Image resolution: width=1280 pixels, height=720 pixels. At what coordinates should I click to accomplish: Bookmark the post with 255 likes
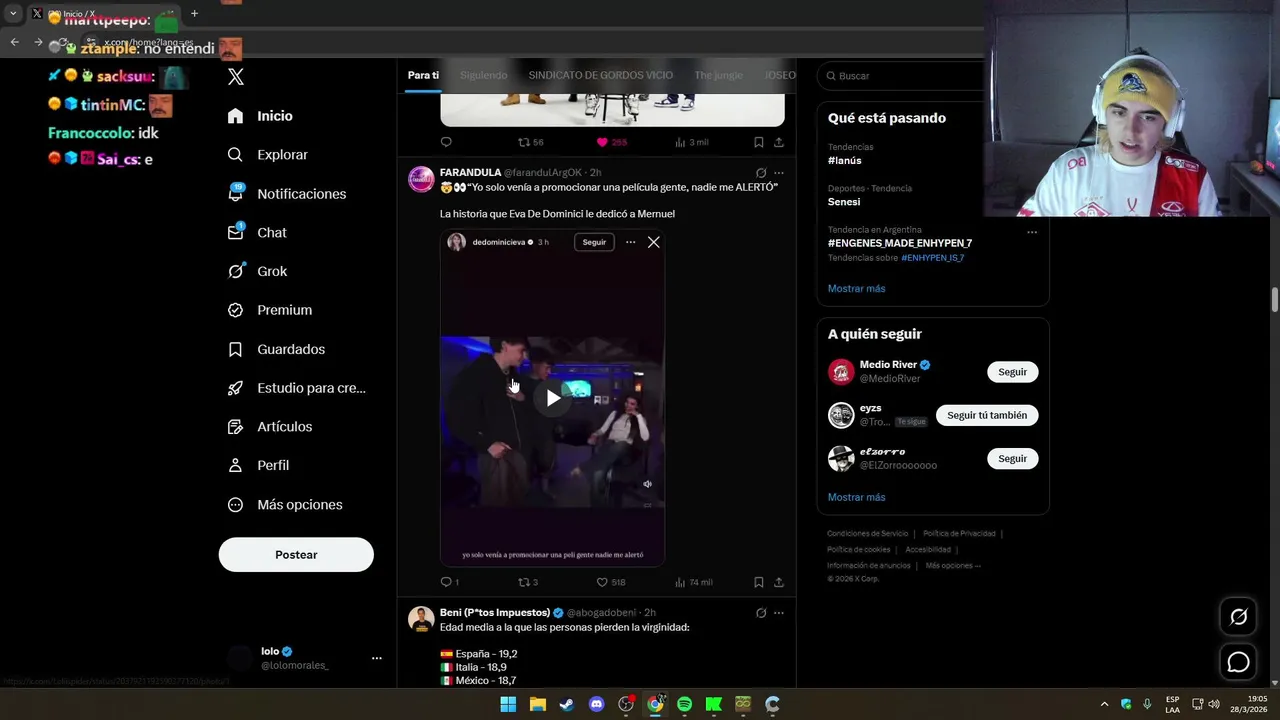pyautogui.click(x=759, y=142)
